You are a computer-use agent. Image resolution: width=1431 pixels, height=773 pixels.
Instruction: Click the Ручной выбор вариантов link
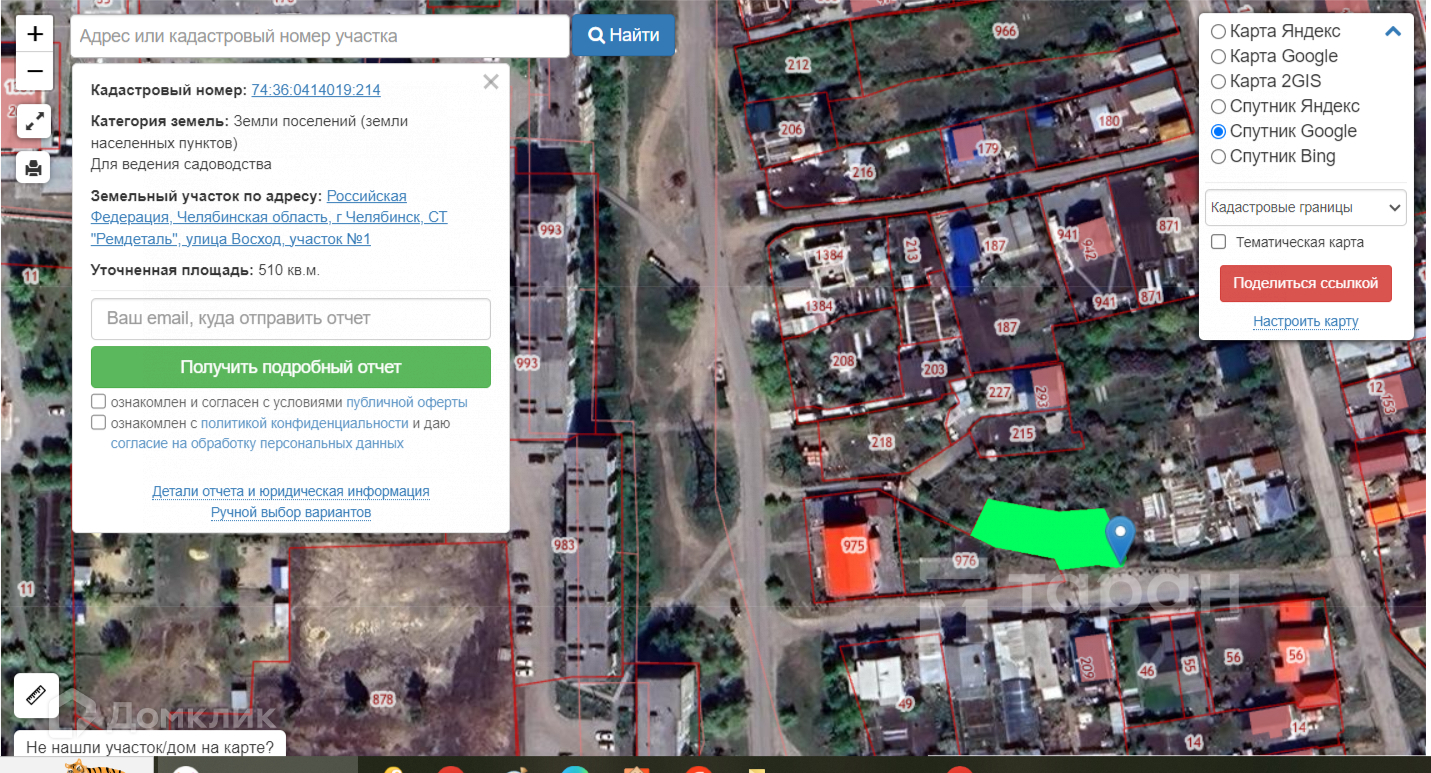point(291,512)
